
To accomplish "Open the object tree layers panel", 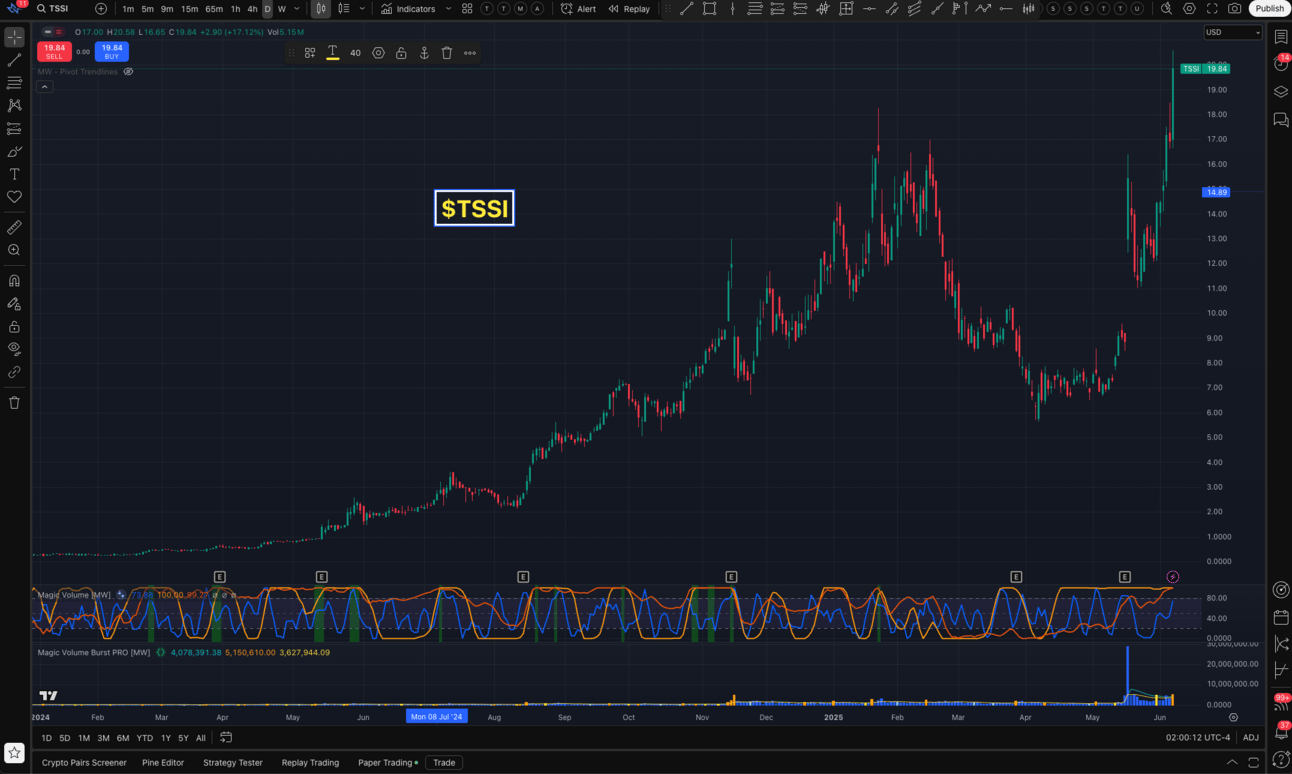I will 1281,91.
